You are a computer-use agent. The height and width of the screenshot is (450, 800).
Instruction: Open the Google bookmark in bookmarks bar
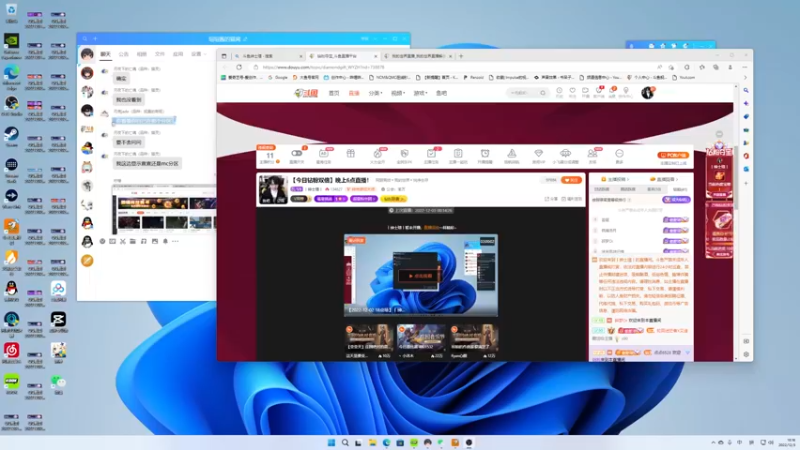(278, 78)
